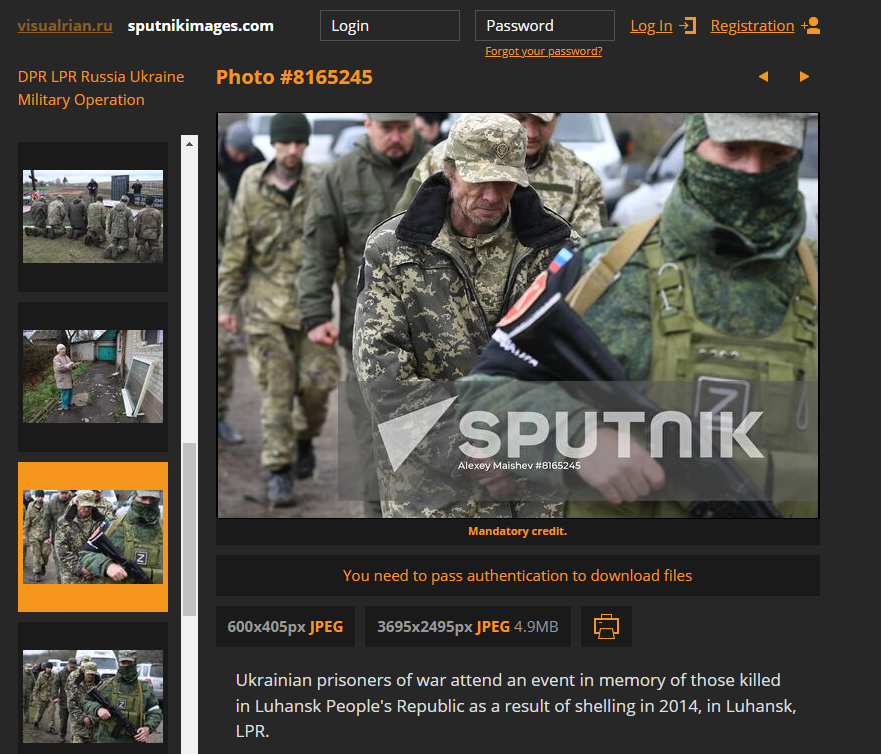Click the Mandatory credit text

[x=517, y=532]
